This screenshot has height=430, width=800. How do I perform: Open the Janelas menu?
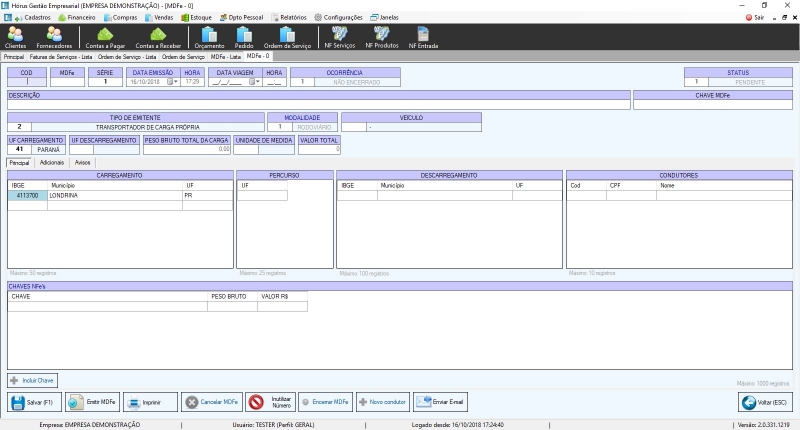[x=384, y=17]
